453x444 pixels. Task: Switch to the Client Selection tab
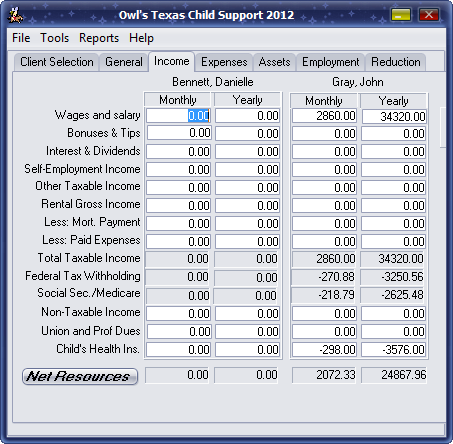click(x=57, y=62)
